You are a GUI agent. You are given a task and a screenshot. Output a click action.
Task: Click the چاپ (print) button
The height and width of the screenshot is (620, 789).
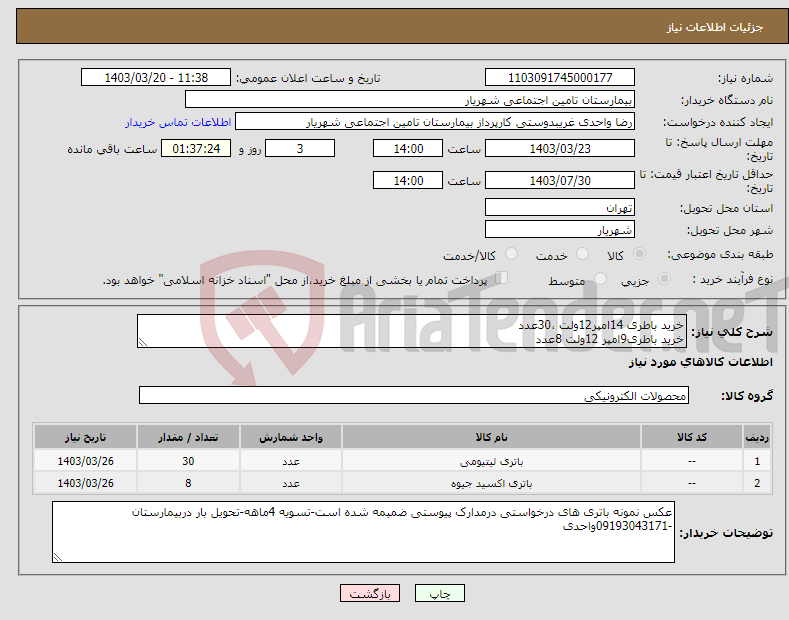(x=439, y=593)
